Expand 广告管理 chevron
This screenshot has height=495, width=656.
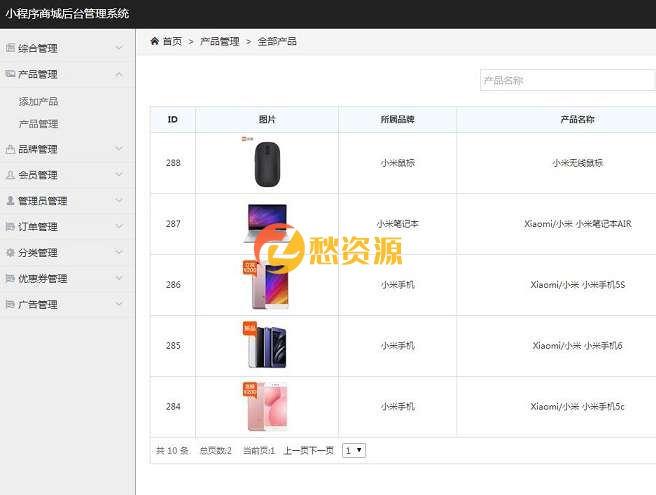pos(119,304)
